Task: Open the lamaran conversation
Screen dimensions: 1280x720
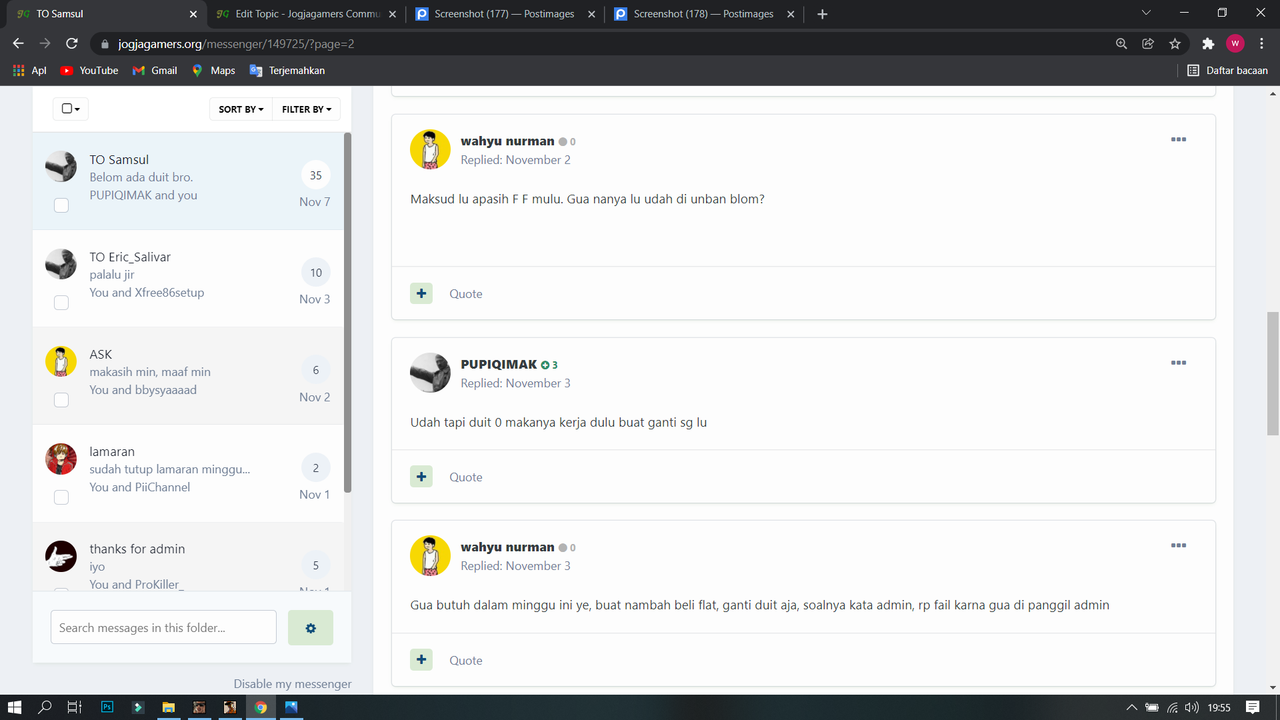Action: (x=112, y=452)
